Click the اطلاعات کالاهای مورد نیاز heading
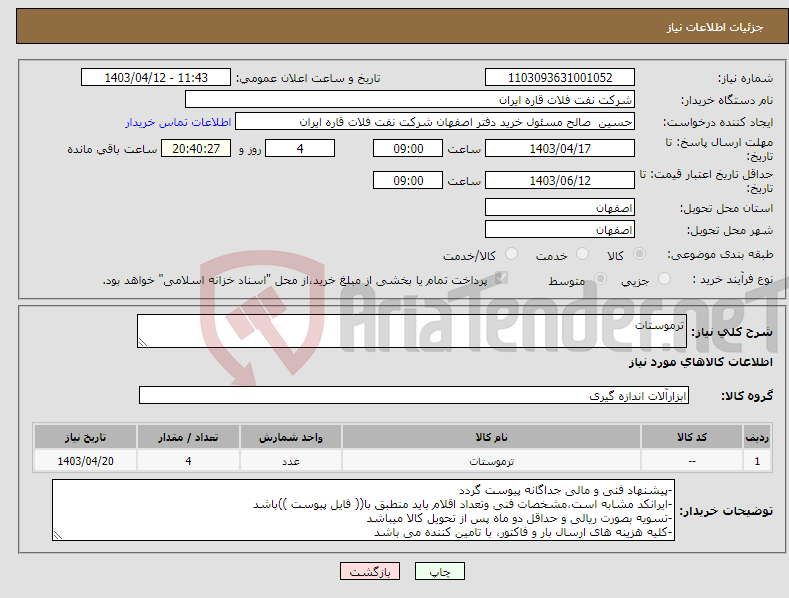The height and width of the screenshot is (598, 789). click(700, 362)
